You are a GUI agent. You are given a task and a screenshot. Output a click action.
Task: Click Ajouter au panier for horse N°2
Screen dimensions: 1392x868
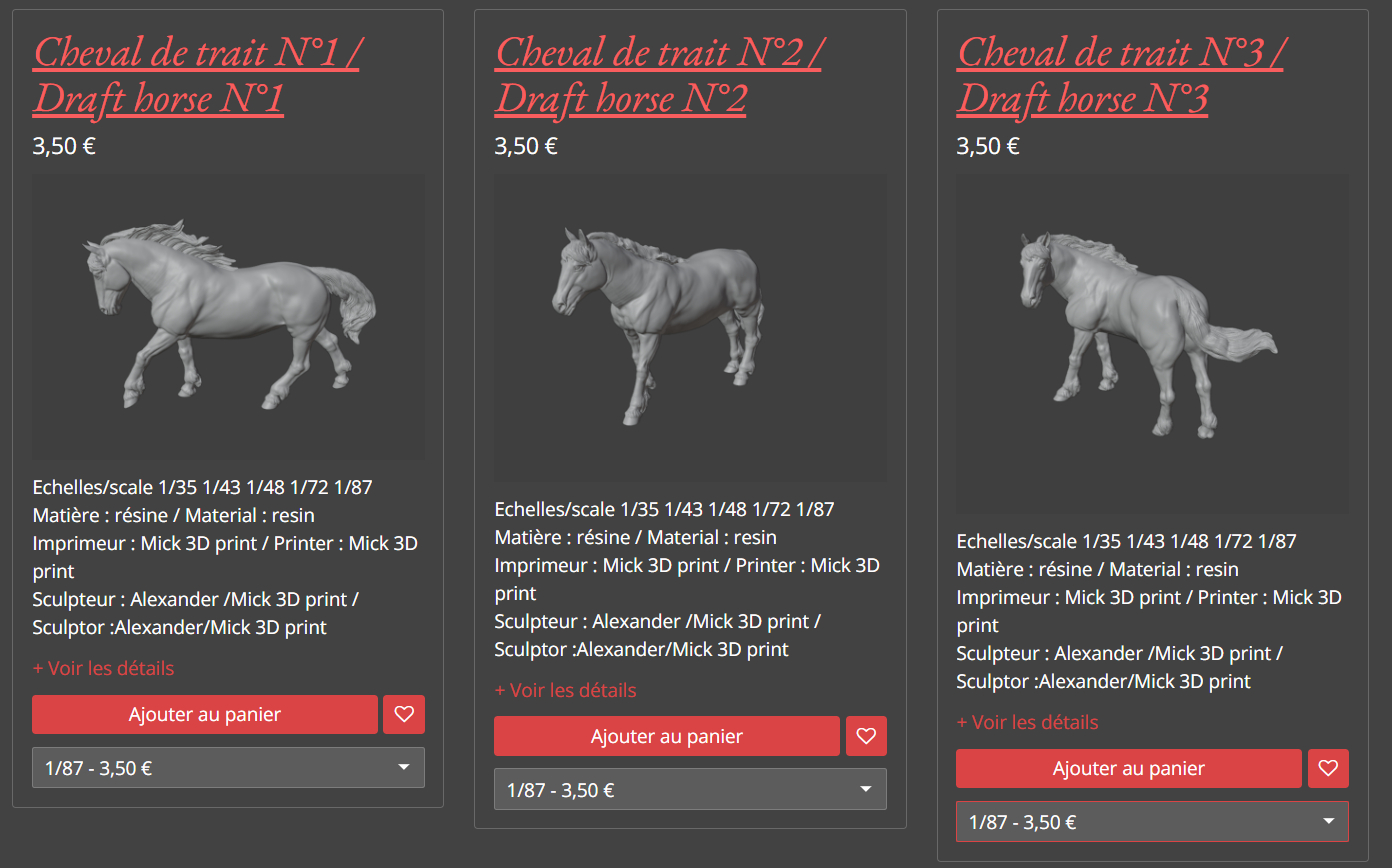667,737
